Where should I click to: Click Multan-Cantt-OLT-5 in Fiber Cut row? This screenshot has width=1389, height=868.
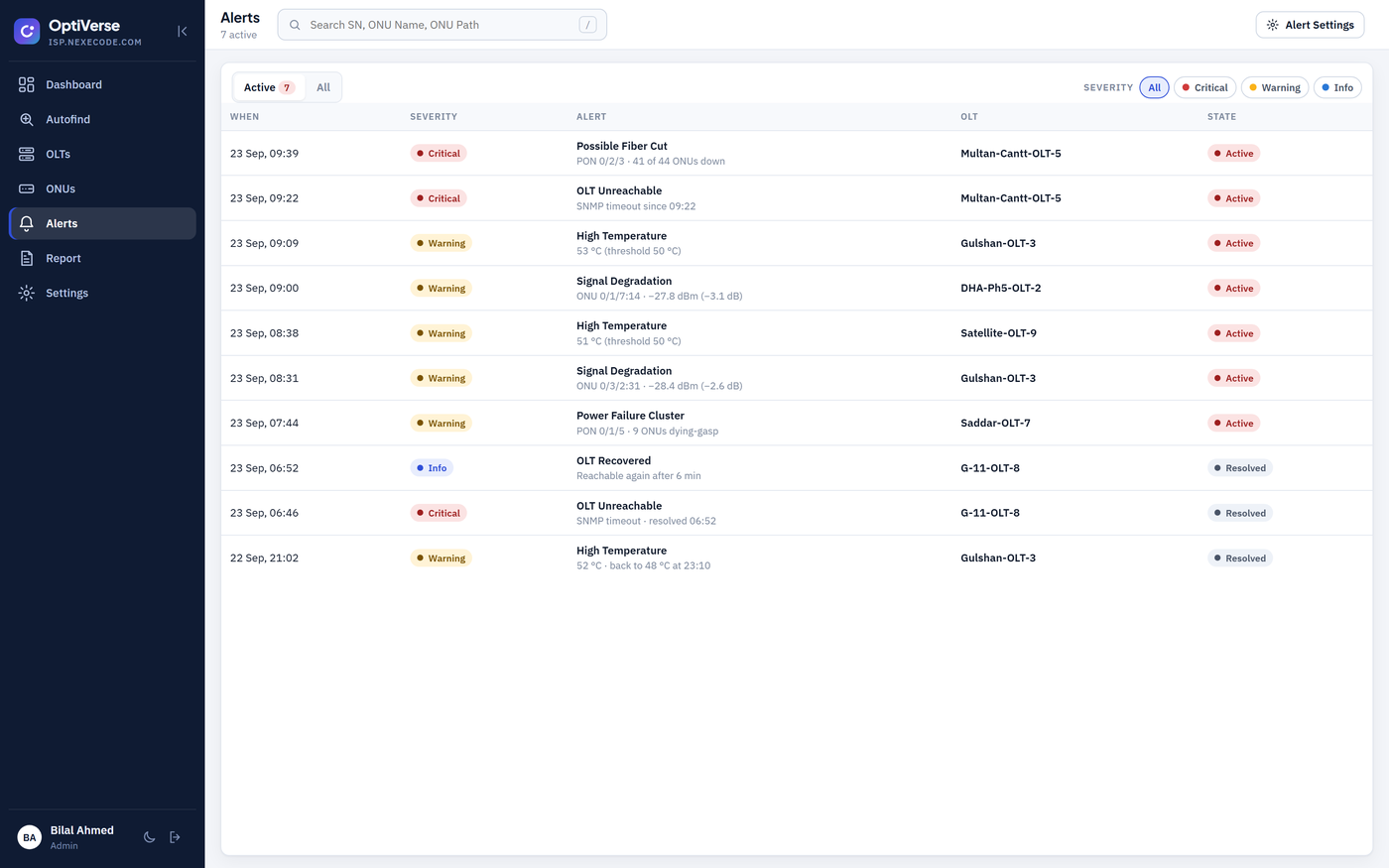tap(1011, 154)
